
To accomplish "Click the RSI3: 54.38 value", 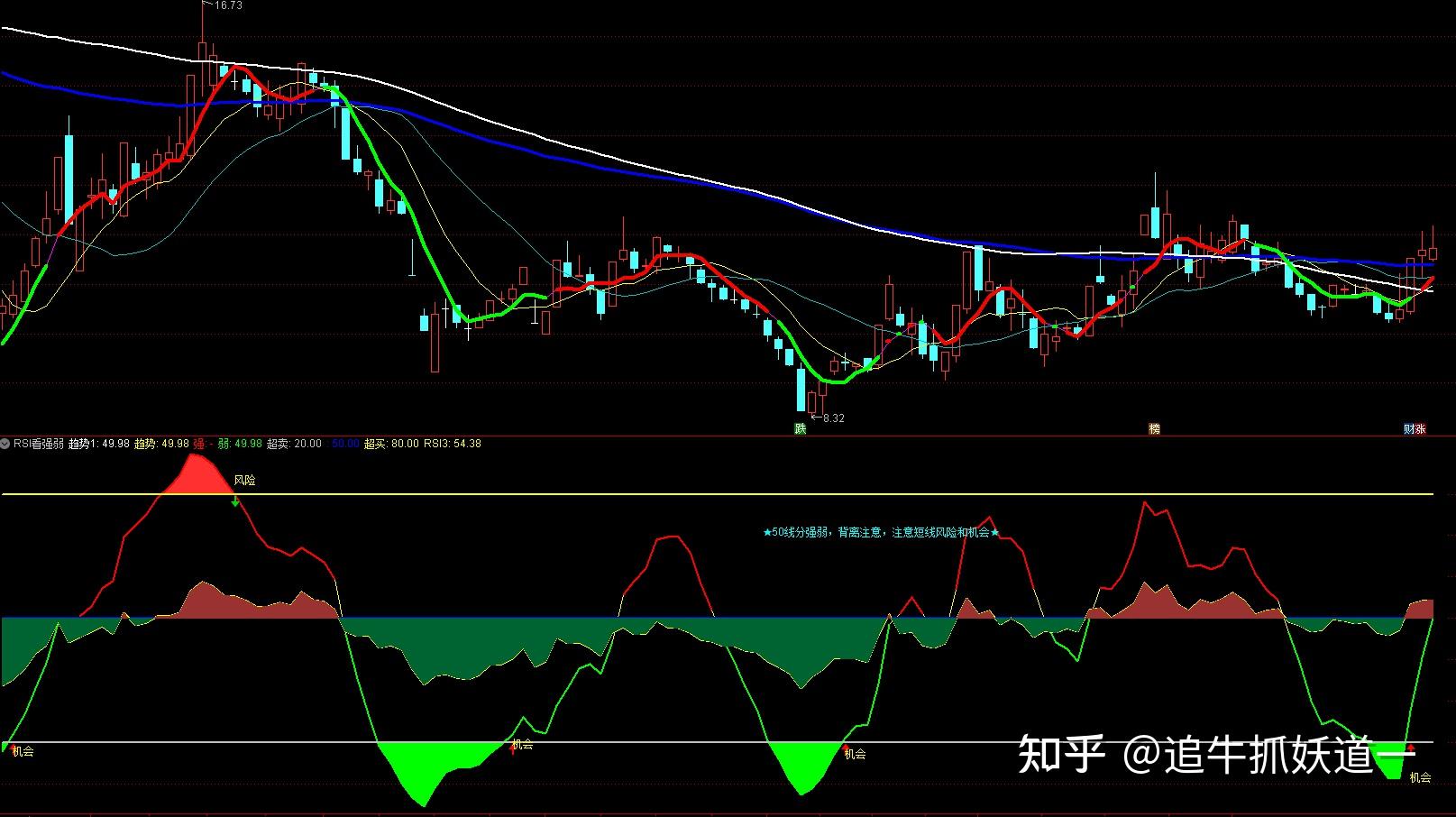I will [453, 444].
